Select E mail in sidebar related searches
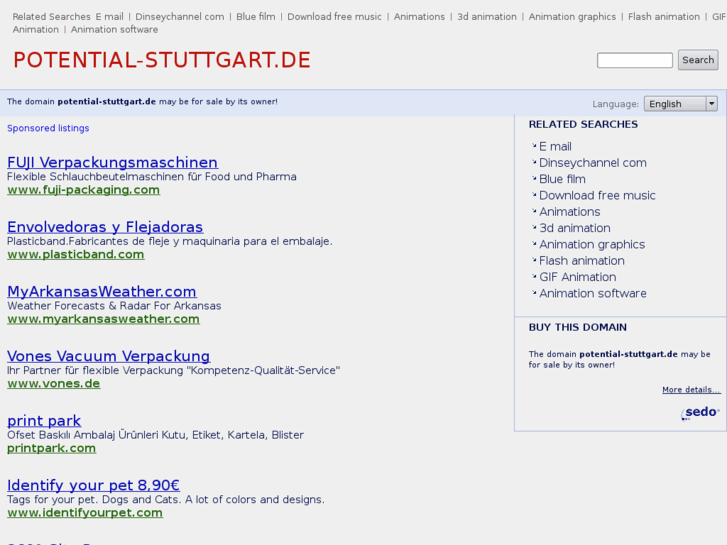This screenshot has height=545, width=727. [555, 147]
